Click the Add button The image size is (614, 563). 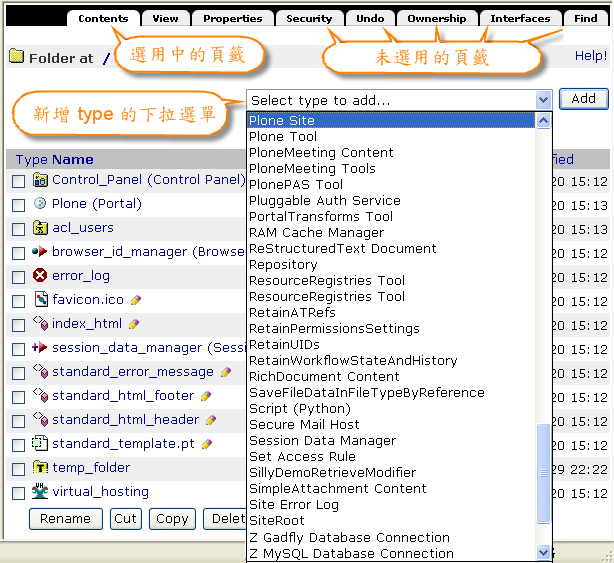click(x=583, y=99)
